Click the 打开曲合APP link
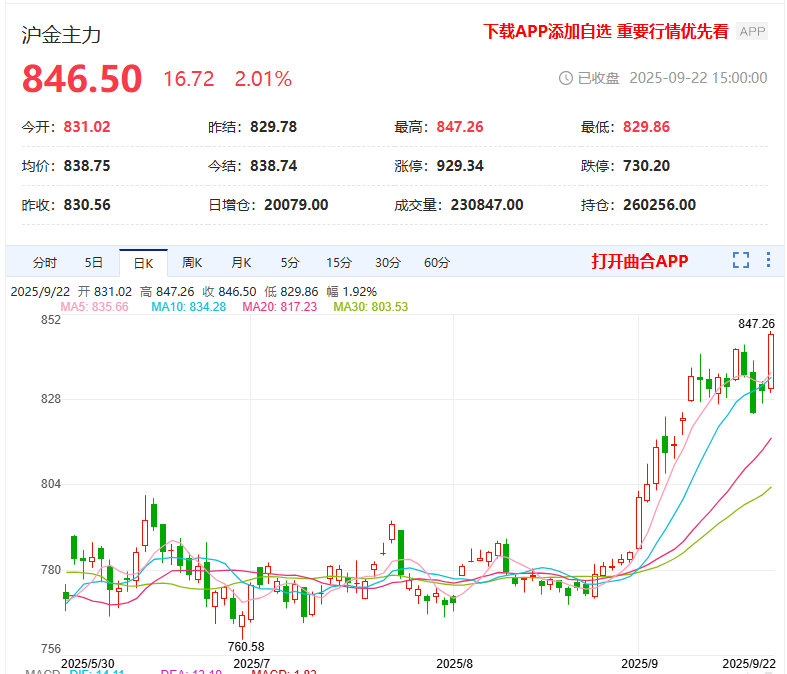 pos(639,261)
